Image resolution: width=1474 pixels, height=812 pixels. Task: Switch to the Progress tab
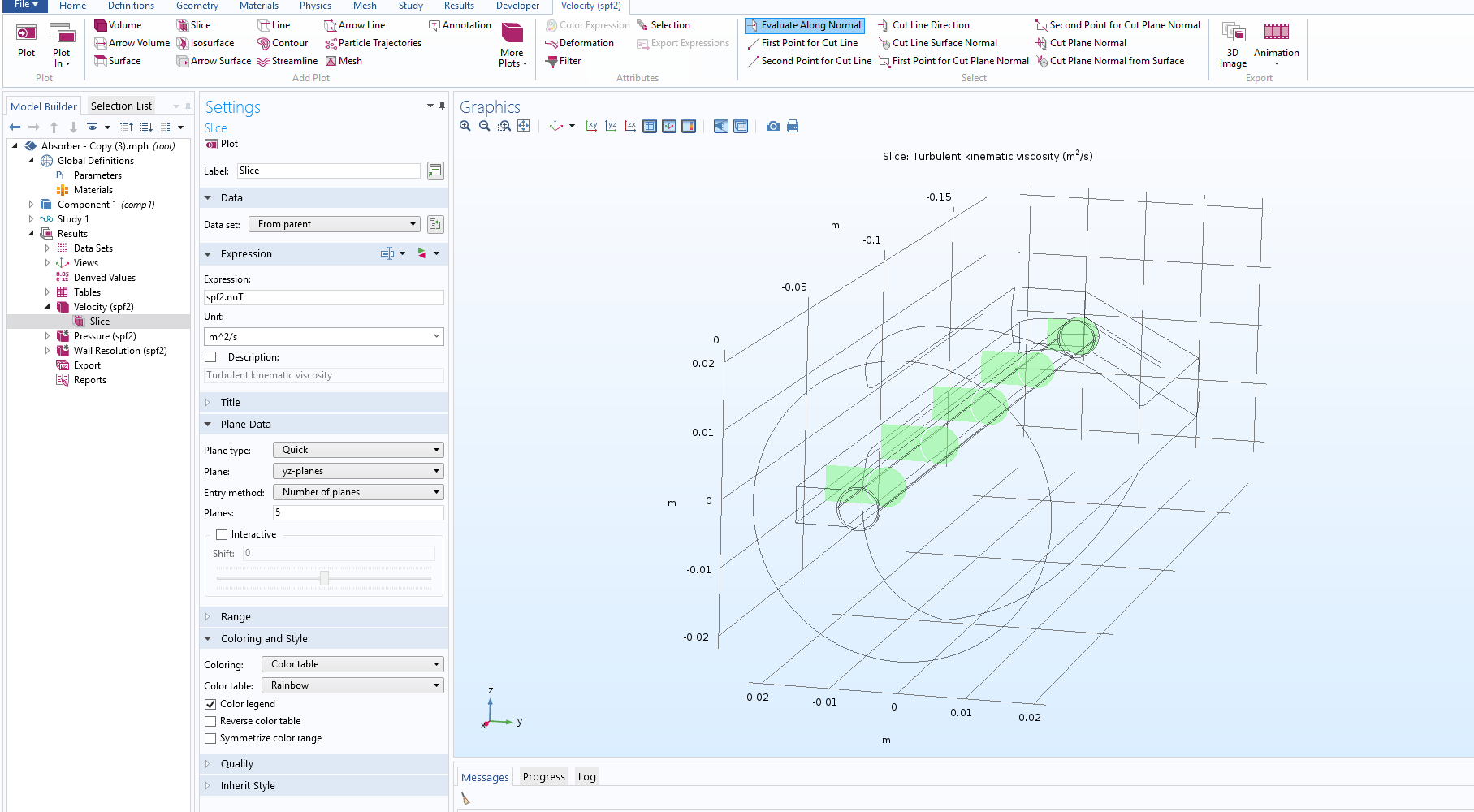point(543,777)
